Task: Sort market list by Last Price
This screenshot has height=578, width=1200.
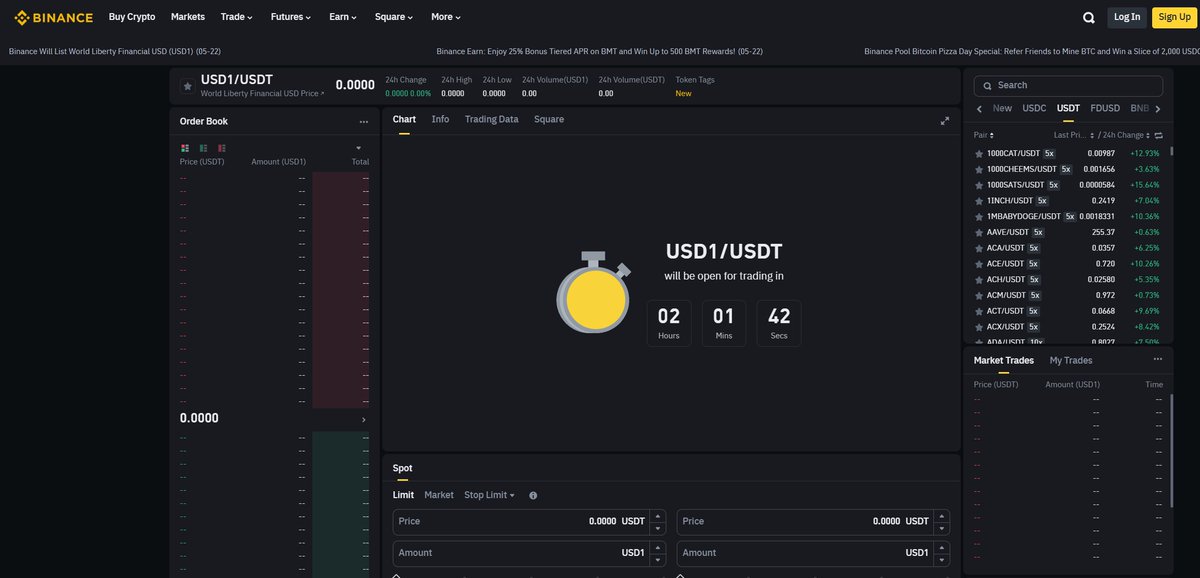Action: pos(1072,135)
